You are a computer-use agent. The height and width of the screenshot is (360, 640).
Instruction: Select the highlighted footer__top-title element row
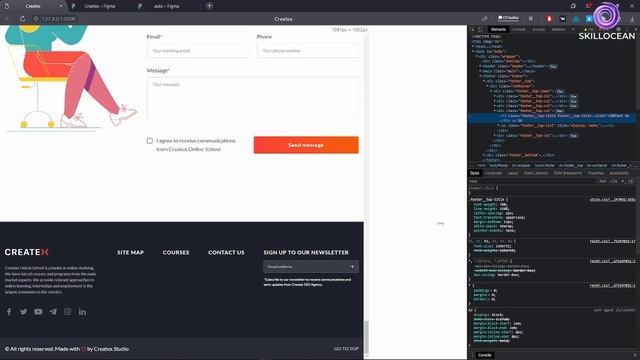pyautogui.click(x=552, y=118)
